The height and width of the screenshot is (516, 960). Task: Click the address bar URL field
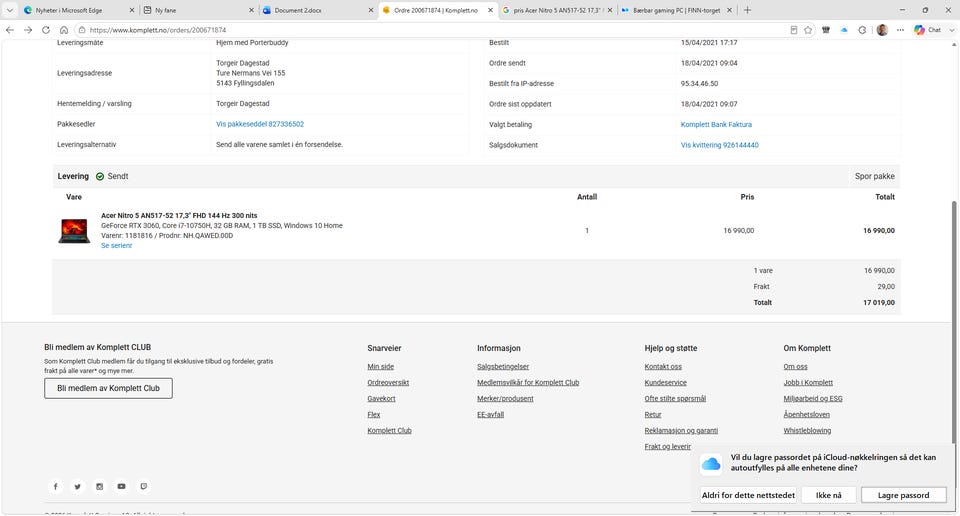click(x=429, y=29)
